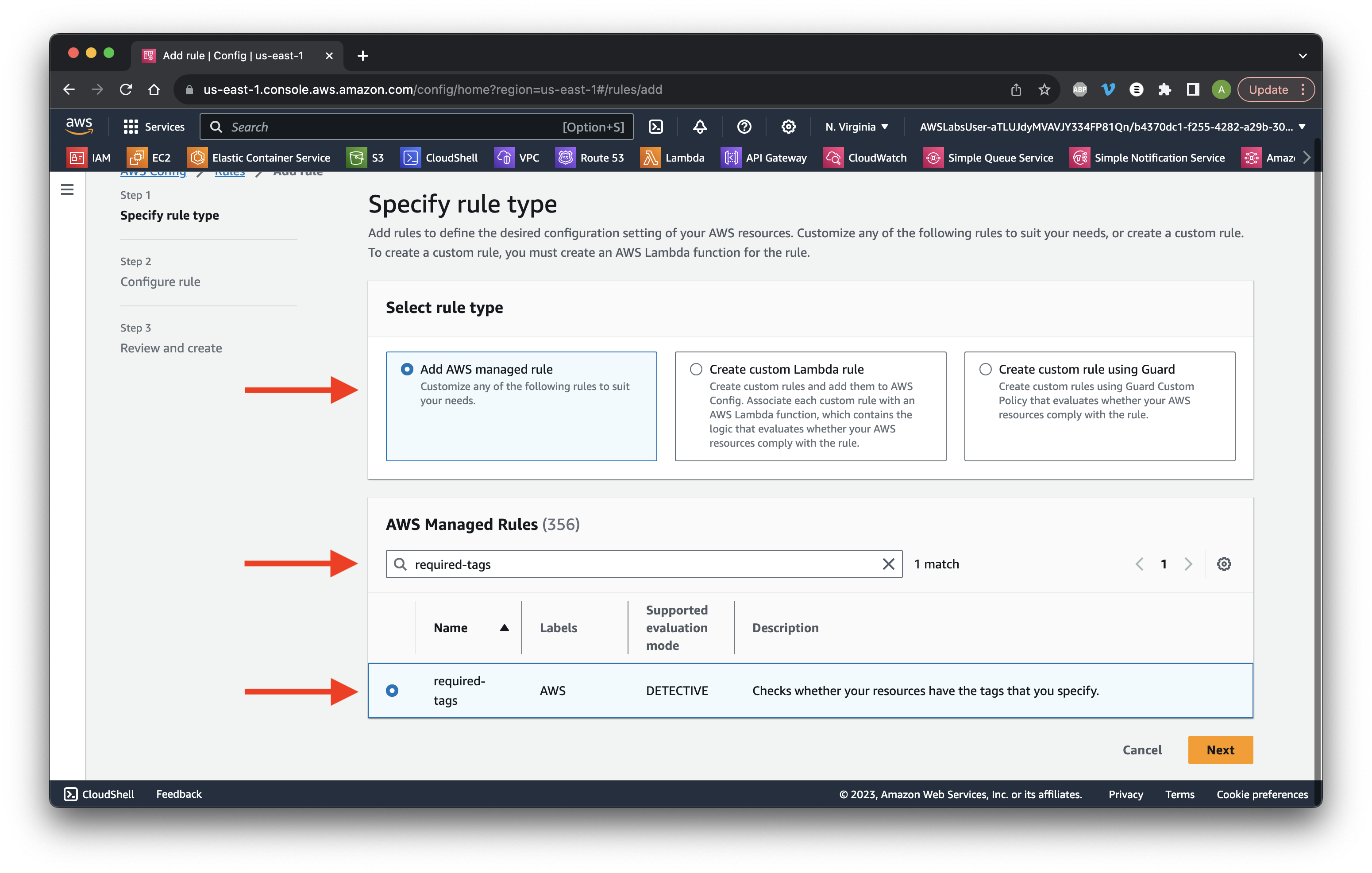Open VPC shortcut in favorites bar
The height and width of the screenshot is (873, 1372).
coord(517,157)
